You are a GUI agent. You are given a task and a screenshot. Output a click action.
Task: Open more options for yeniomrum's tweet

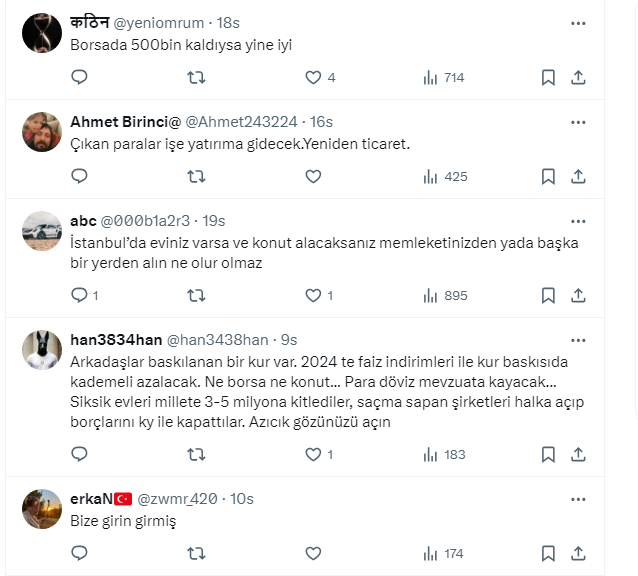tap(578, 22)
